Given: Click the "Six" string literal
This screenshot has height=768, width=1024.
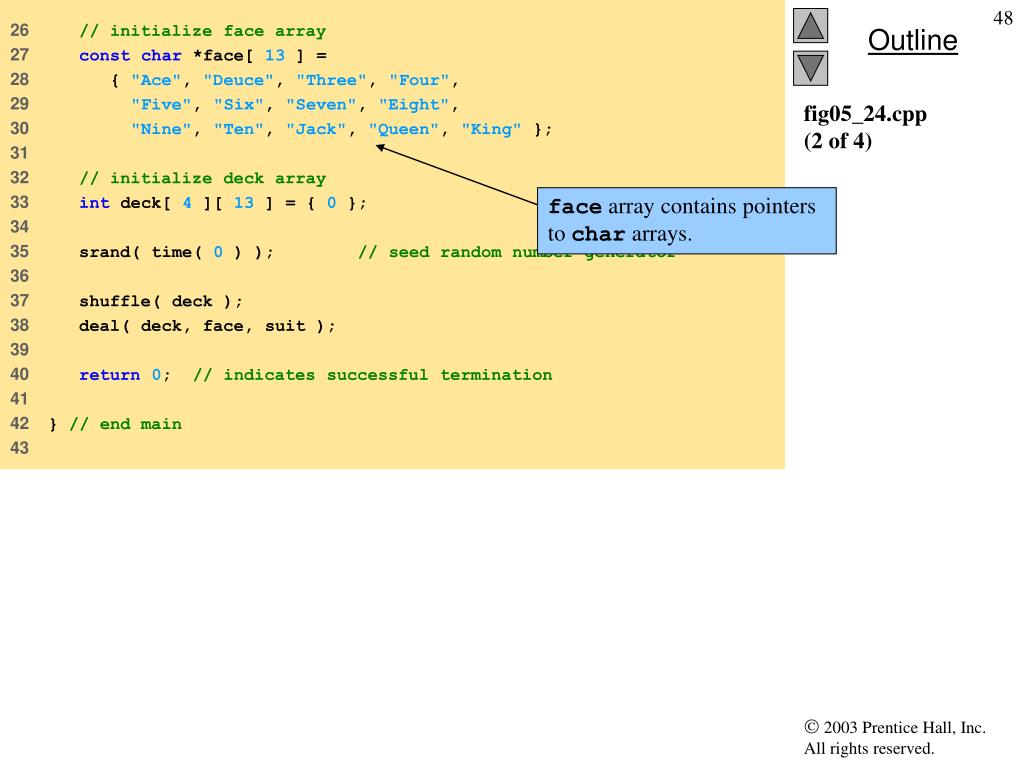Looking at the screenshot, I should click(x=238, y=104).
